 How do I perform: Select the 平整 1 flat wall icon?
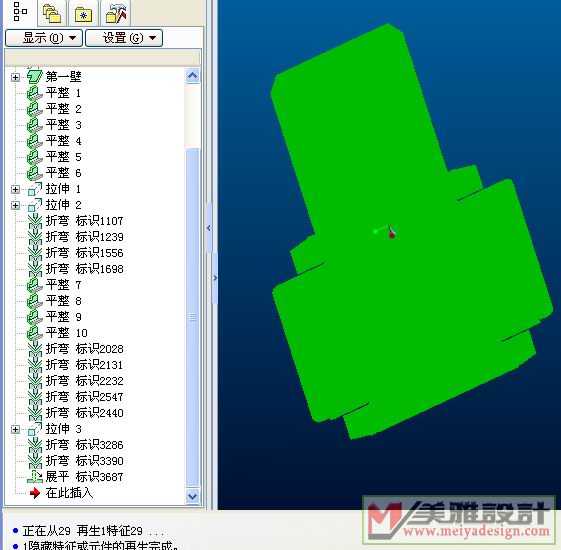tap(35, 93)
